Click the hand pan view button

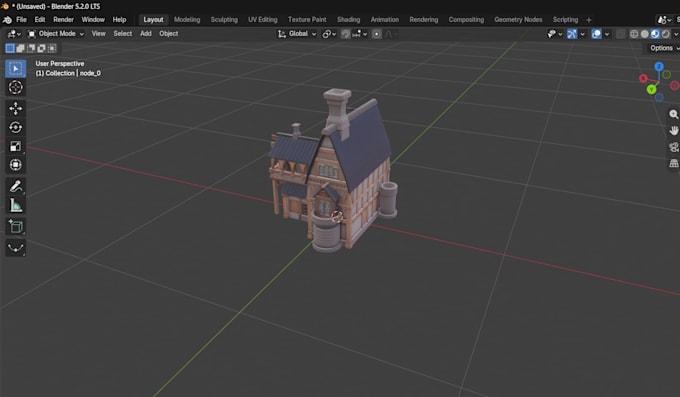click(673, 130)
